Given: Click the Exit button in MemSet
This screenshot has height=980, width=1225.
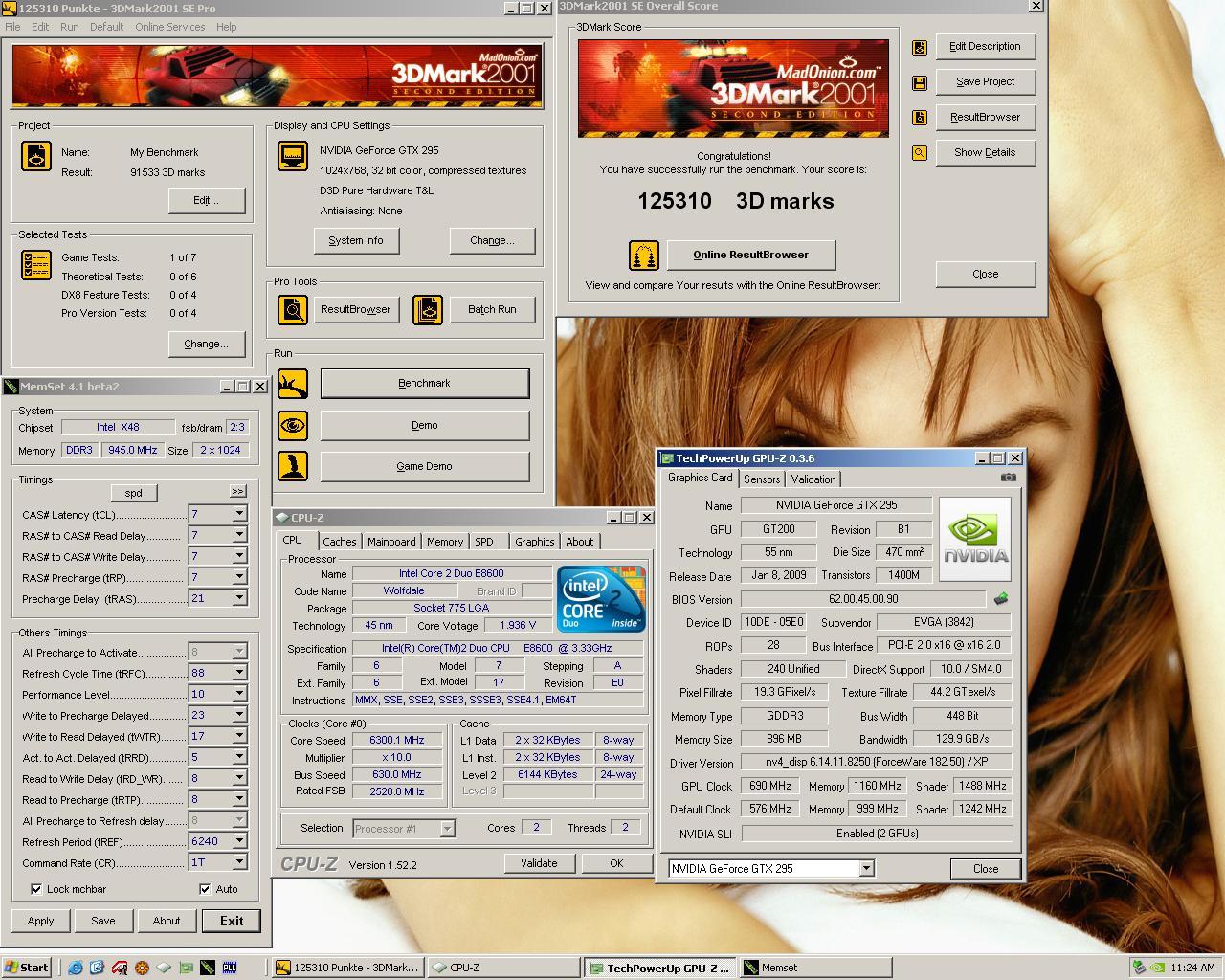Looking at the screenshot, I should tap(232, 921).
